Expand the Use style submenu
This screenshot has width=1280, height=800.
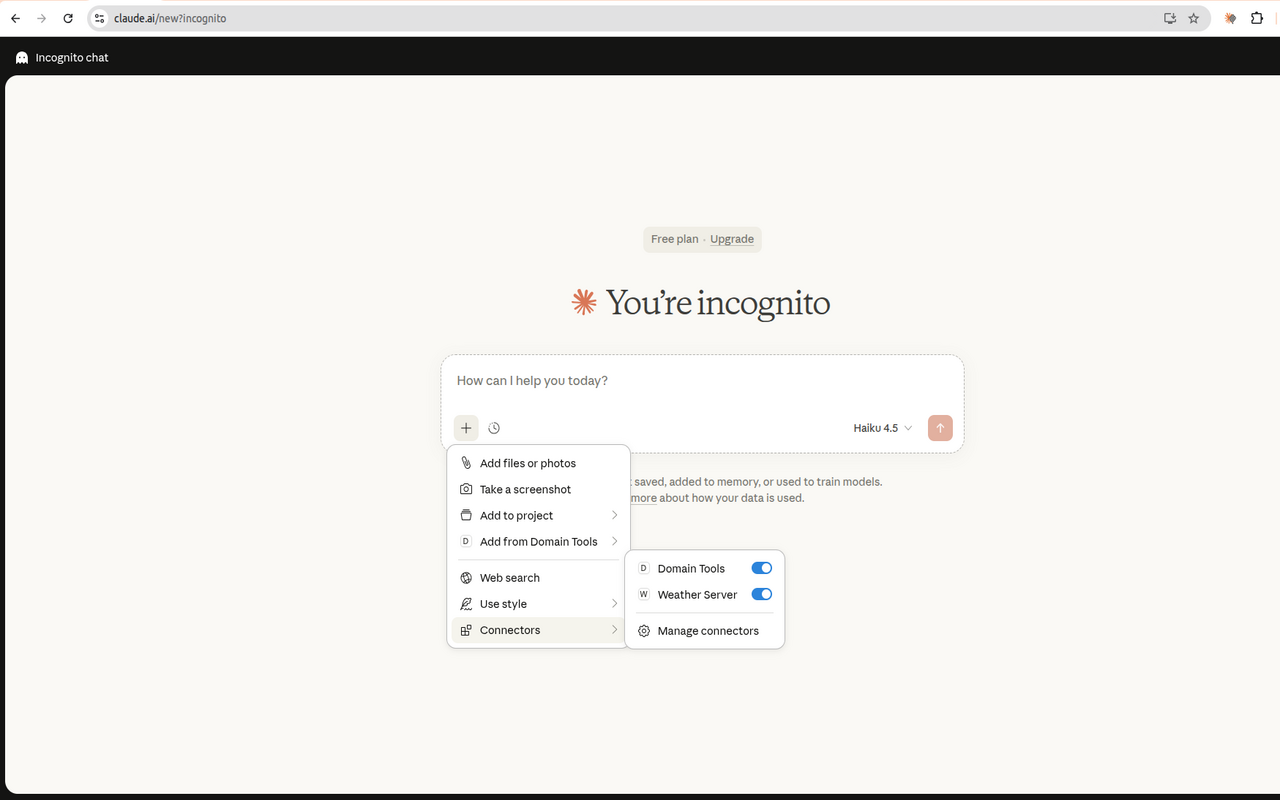tap(538, 603)
